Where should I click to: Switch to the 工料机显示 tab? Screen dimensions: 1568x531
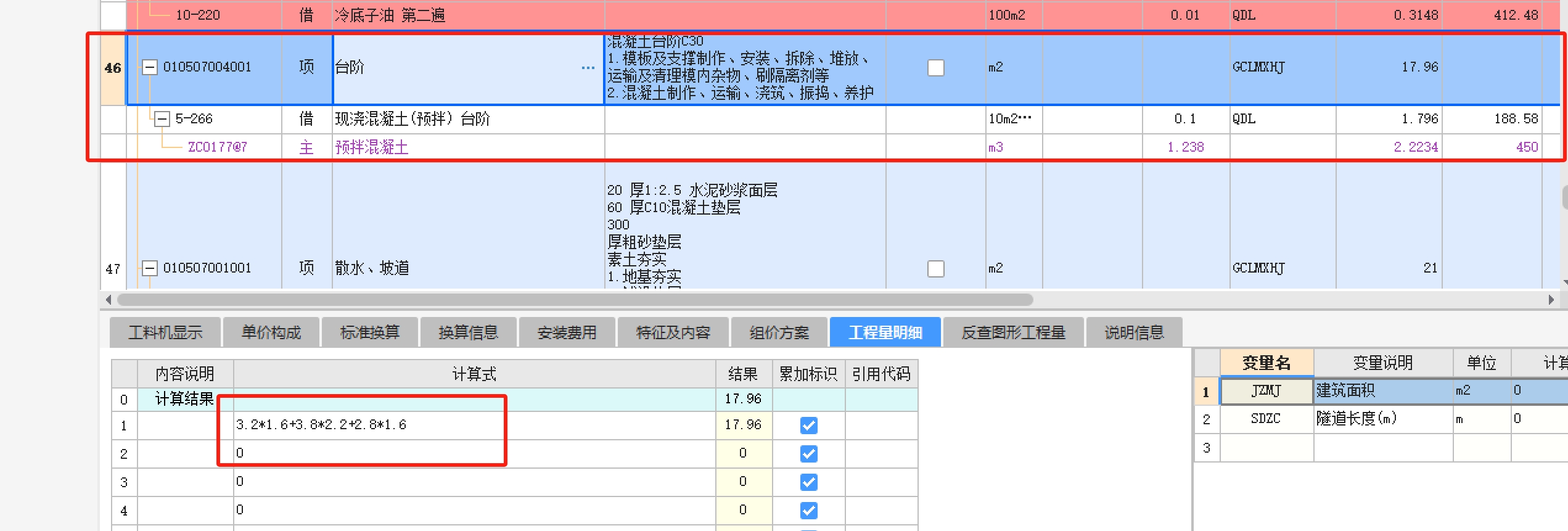165,332
